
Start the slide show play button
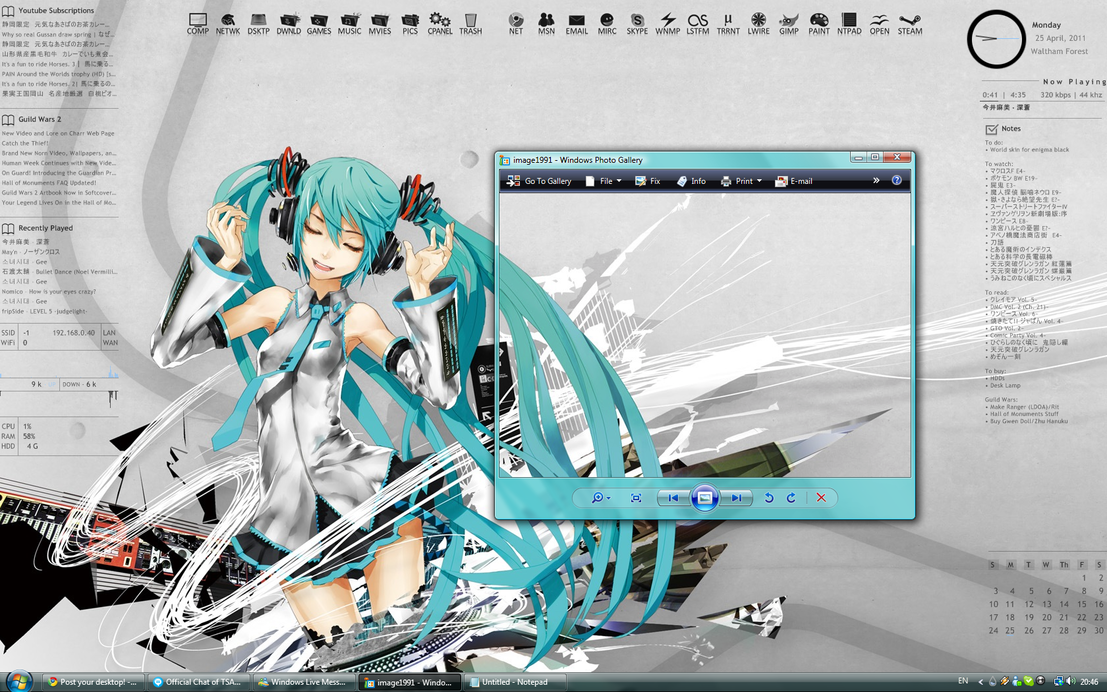click(705, 498)
